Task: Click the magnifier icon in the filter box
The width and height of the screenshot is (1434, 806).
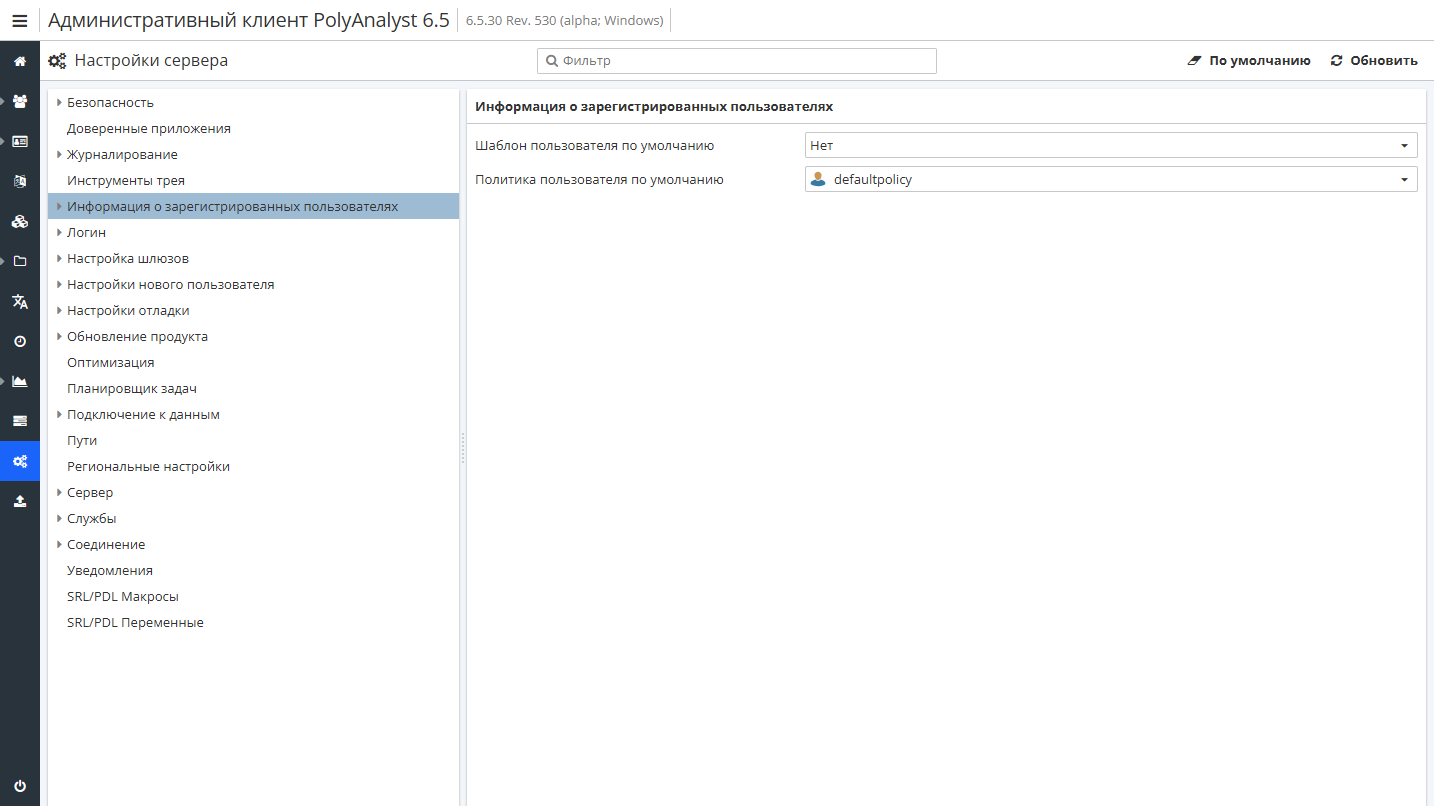Action: point(551,61)
